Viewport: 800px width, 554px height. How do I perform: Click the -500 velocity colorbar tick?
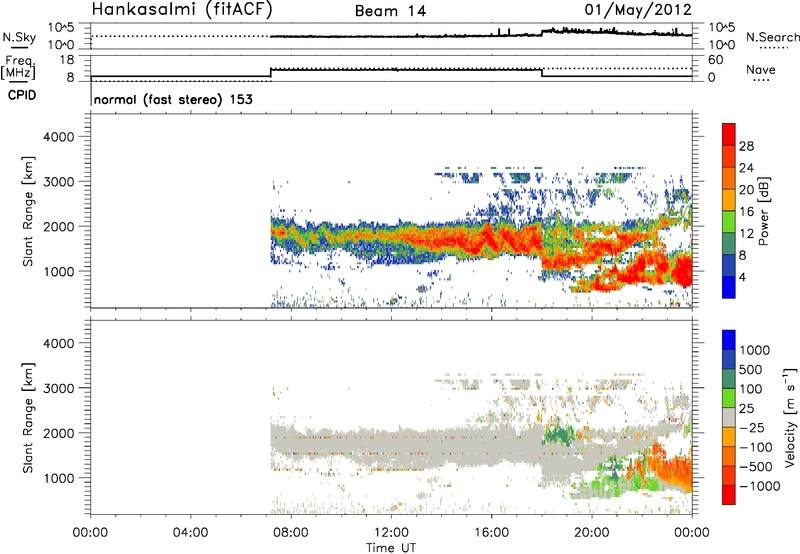(756, 466)
